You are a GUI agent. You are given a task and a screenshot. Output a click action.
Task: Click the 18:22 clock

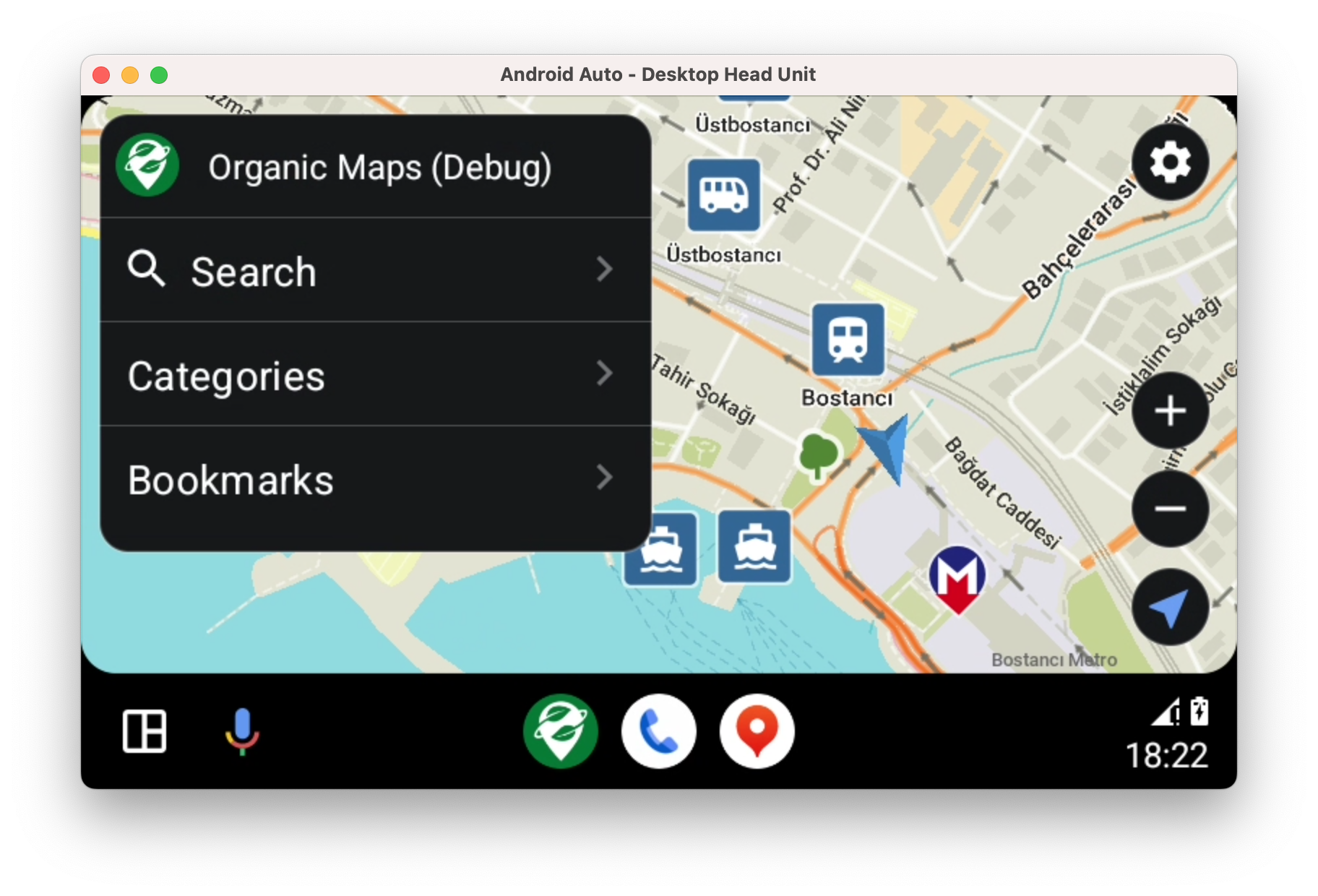pos(1167,756)
